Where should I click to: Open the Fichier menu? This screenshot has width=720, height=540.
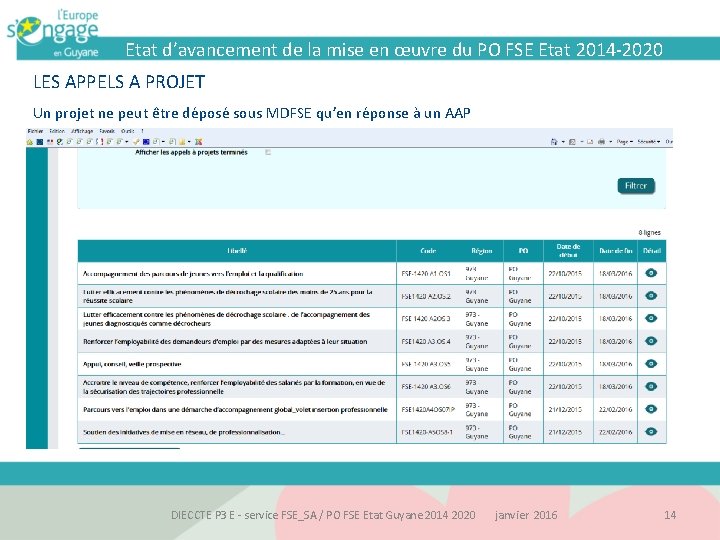(35, 131)
